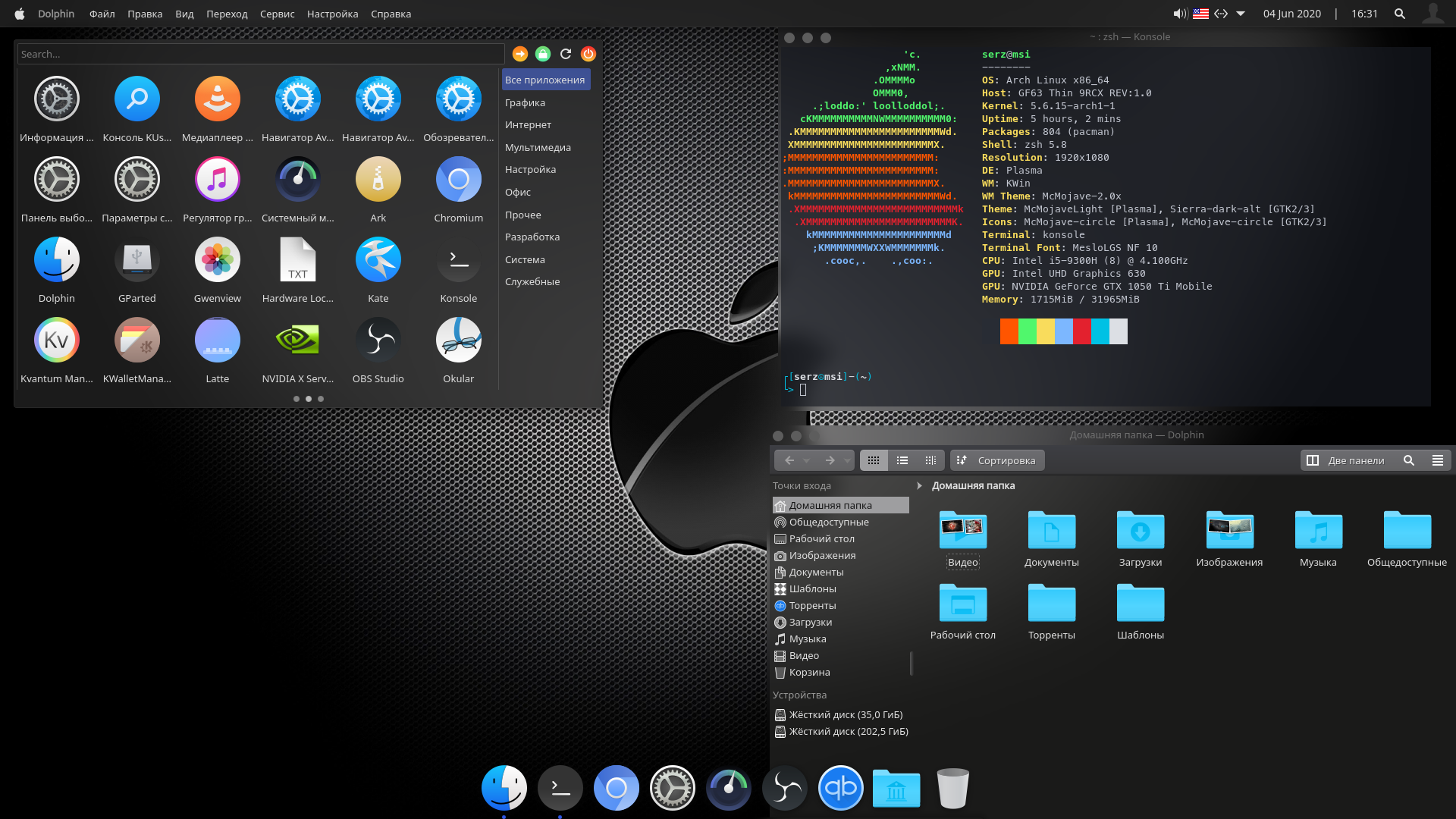
Task: Click the qBittorrent icon in the dock
Action: coord(840,788)
